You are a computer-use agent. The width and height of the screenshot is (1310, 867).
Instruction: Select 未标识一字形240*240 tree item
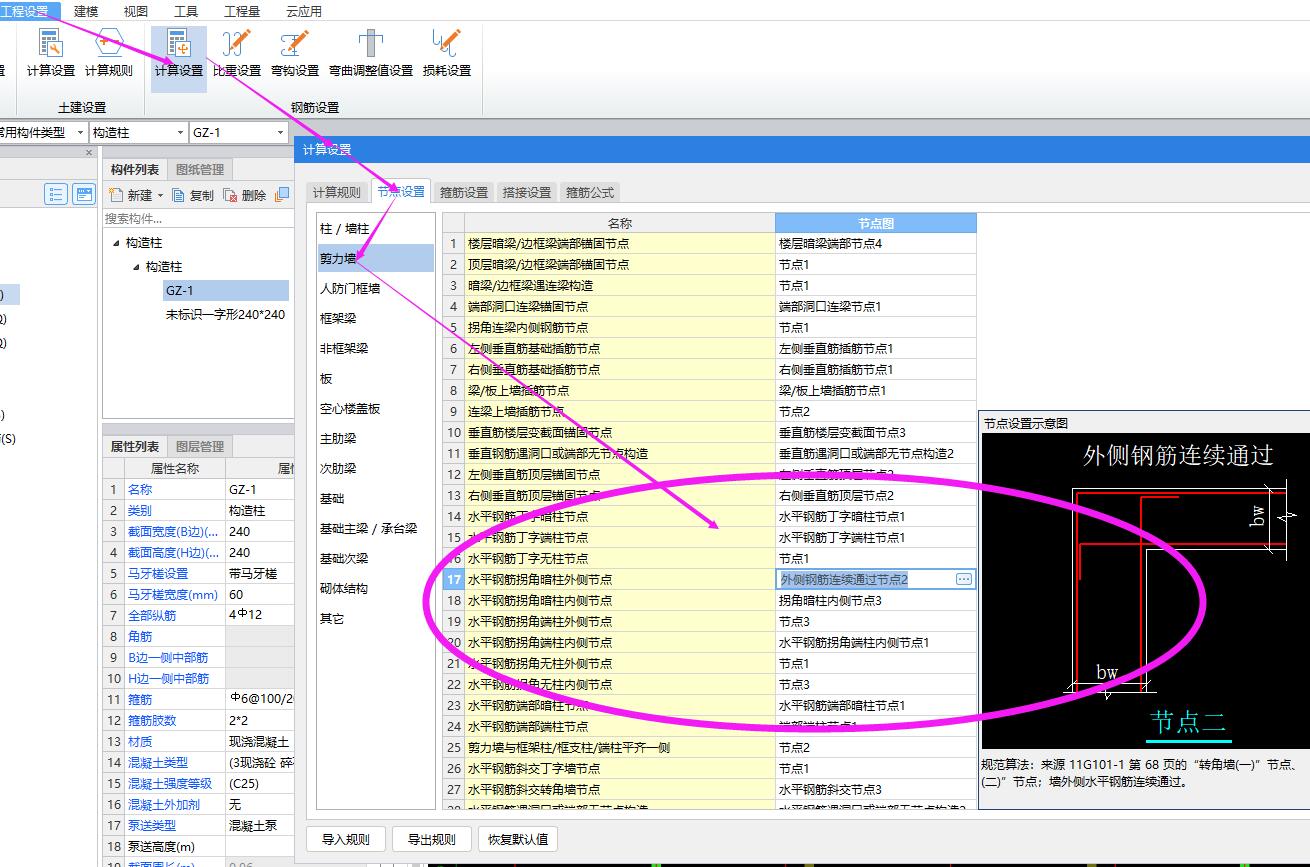point(225,314)
